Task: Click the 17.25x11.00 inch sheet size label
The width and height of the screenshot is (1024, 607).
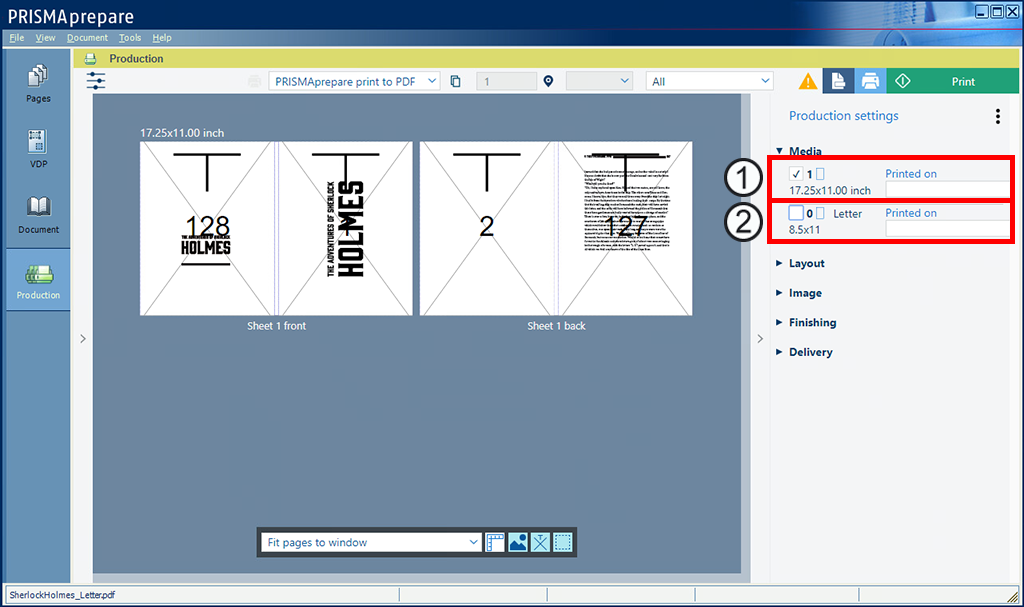Action: click(x=182, y=133)
